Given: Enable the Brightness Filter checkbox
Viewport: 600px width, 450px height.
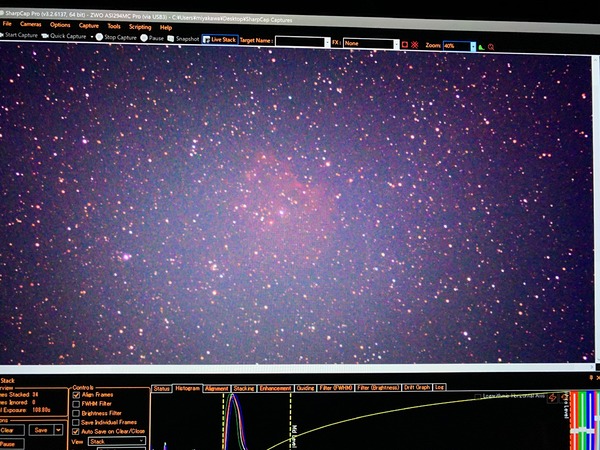Looking at the screenshot, I should pyautogui.click(x=76, y=413).
